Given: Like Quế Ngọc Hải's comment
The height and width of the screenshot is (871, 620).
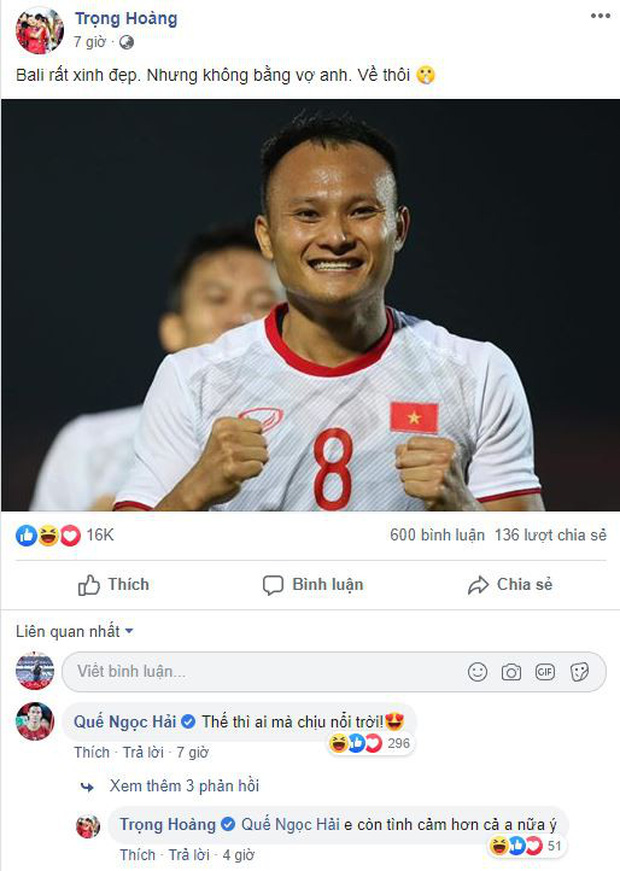Looking at the screenshot, I should point(89,750).
